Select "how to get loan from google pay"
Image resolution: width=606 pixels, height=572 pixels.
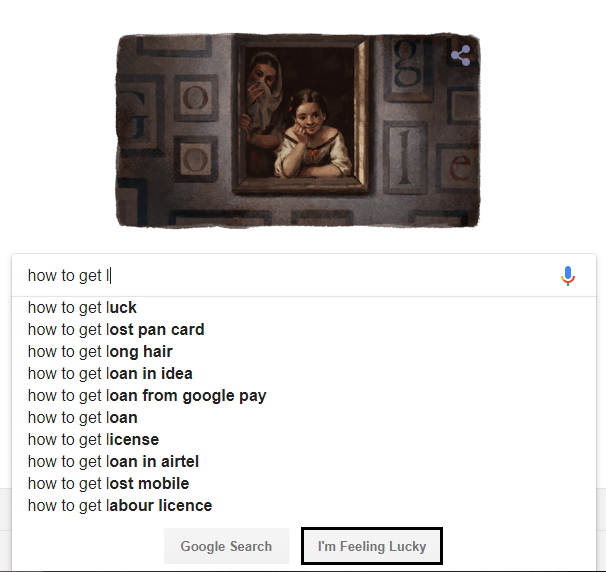tap(147, 395)
